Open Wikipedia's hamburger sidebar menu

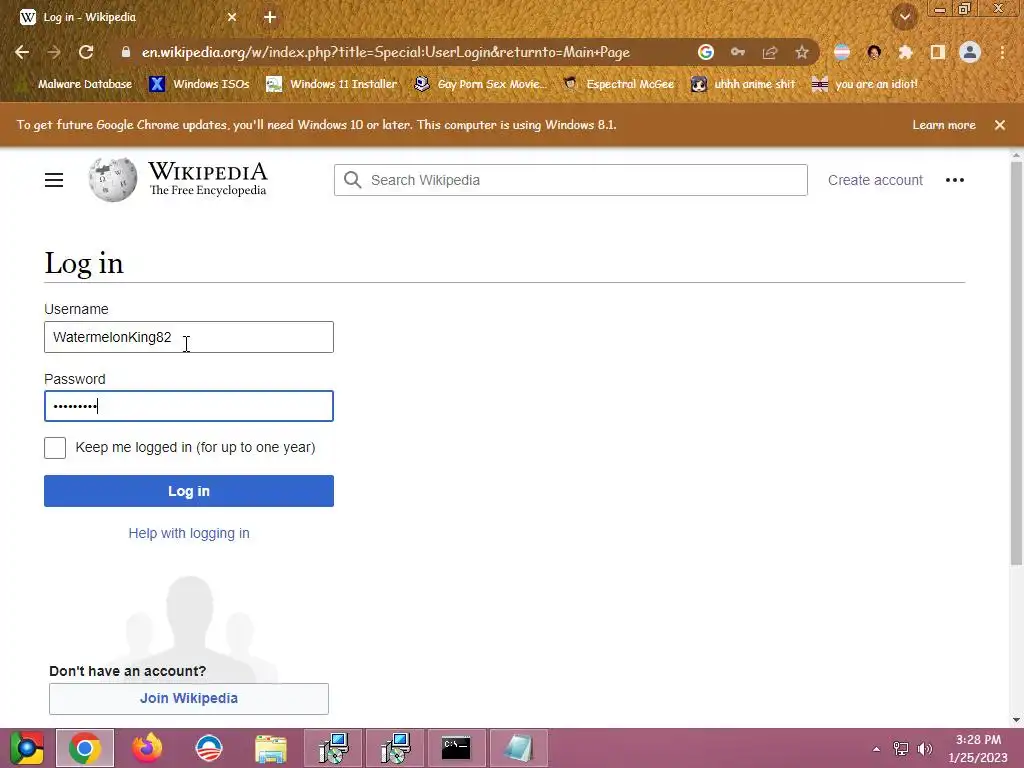(x=54, y=180)
